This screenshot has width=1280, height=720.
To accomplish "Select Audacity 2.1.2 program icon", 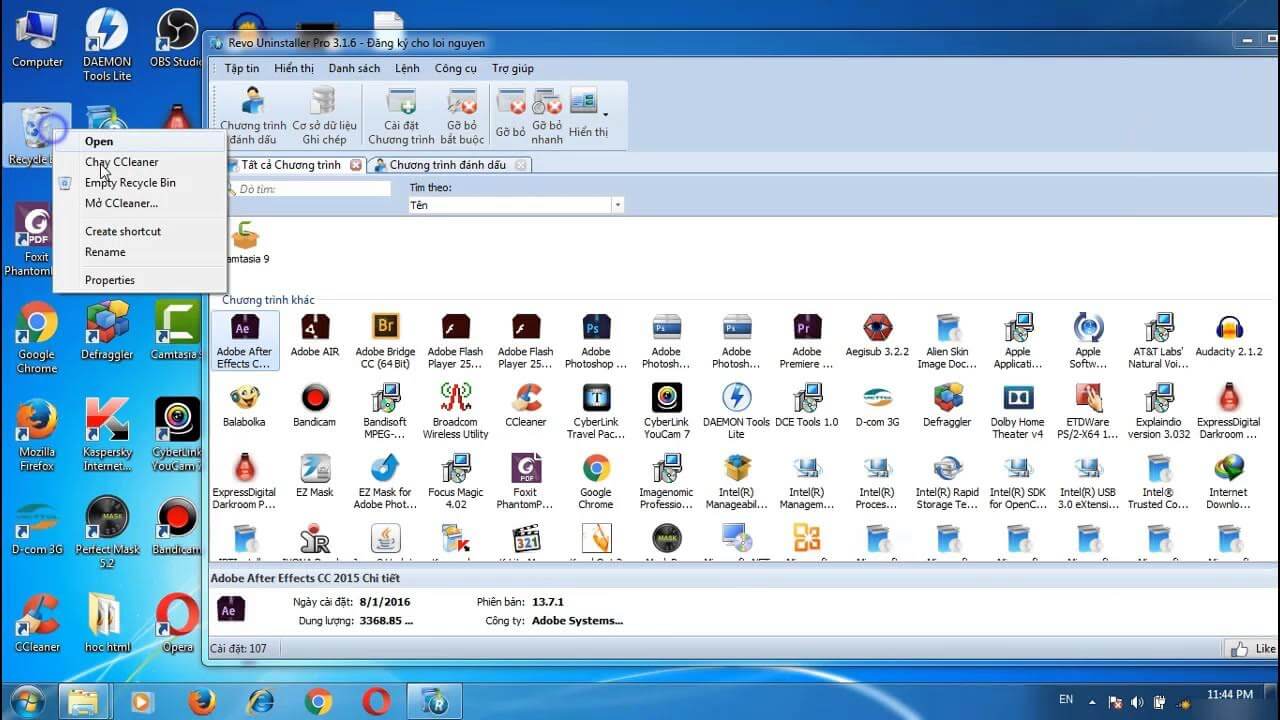I will (1229, 335).
